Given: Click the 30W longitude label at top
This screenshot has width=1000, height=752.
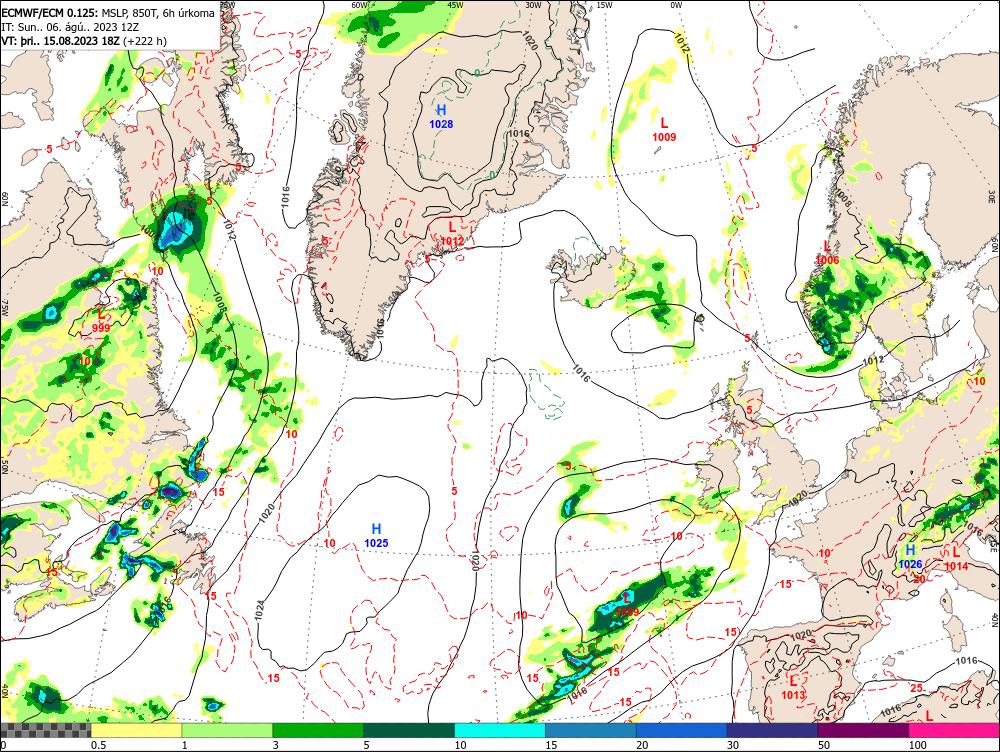Looking at the screenshot, I should pos(533,5).
